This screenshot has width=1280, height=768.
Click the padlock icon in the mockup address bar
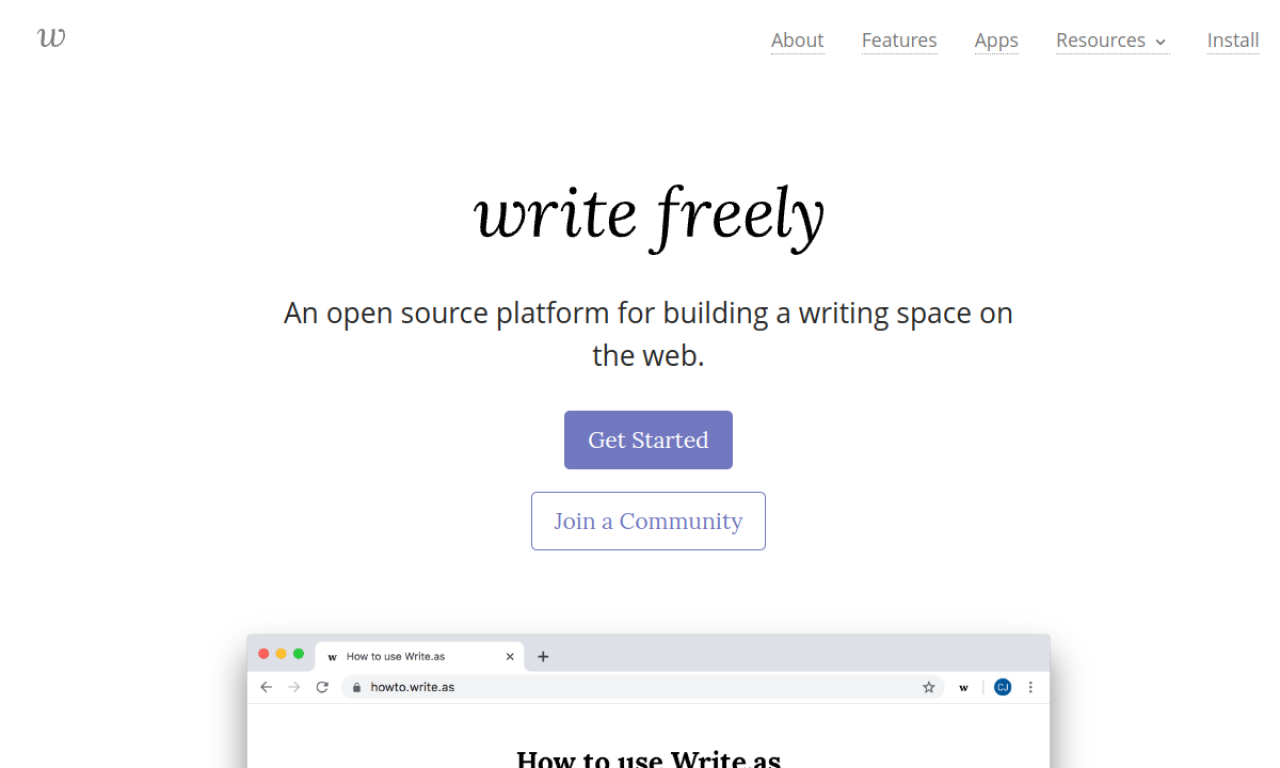[356, 687]
